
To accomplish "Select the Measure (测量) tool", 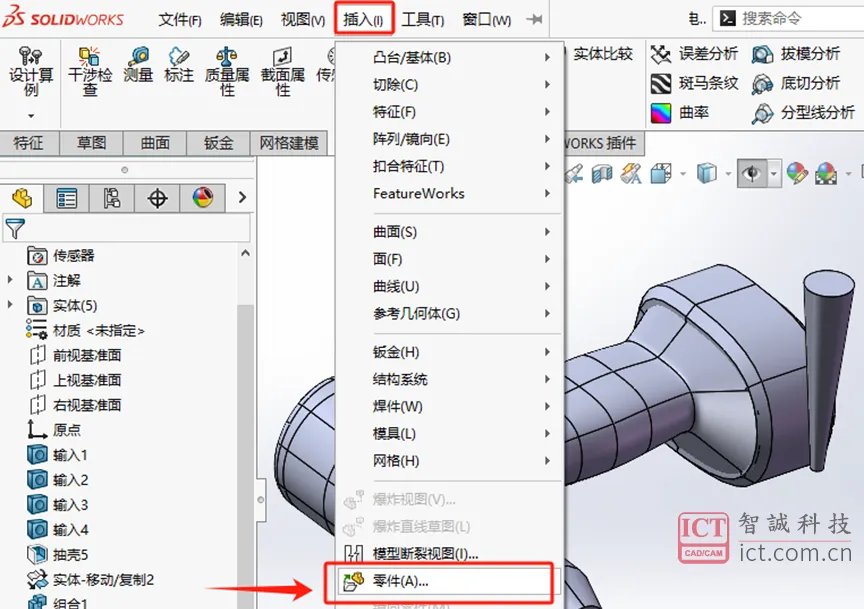I will tap(138, 65).
